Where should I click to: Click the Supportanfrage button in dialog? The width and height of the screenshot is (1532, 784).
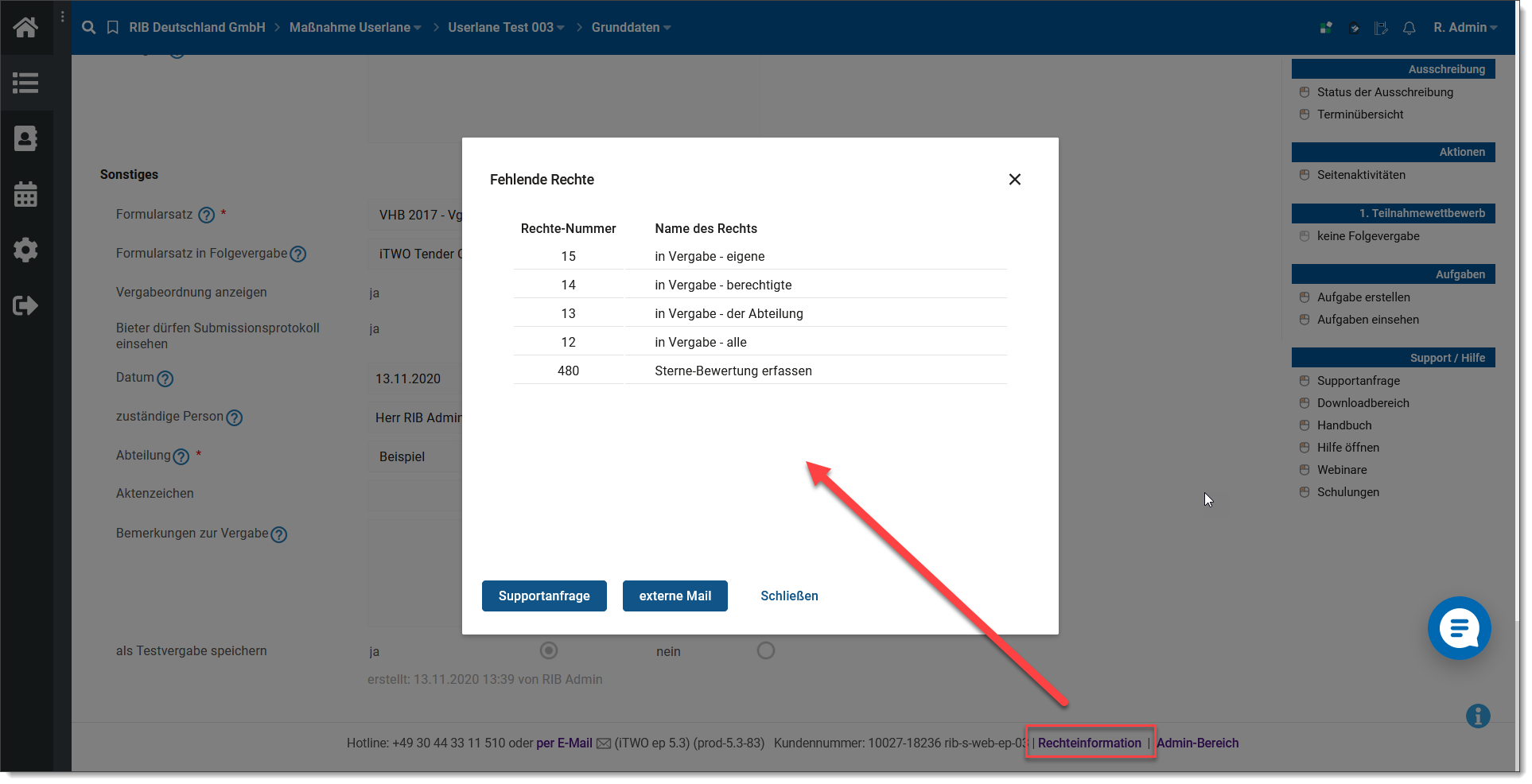click(544, 596)
